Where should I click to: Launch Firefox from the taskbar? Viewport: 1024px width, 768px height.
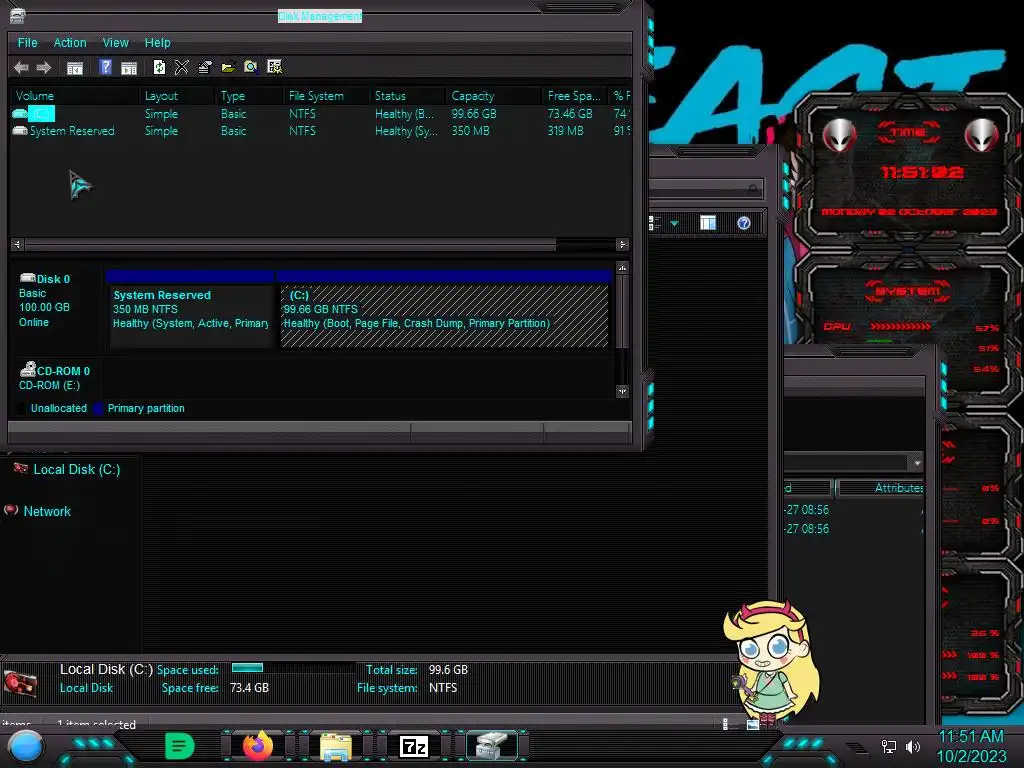point(258,746)
